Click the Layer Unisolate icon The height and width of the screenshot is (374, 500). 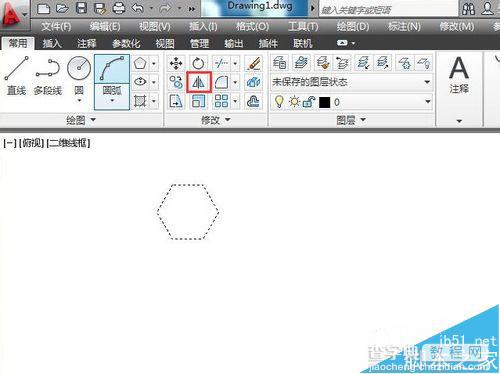383,63
